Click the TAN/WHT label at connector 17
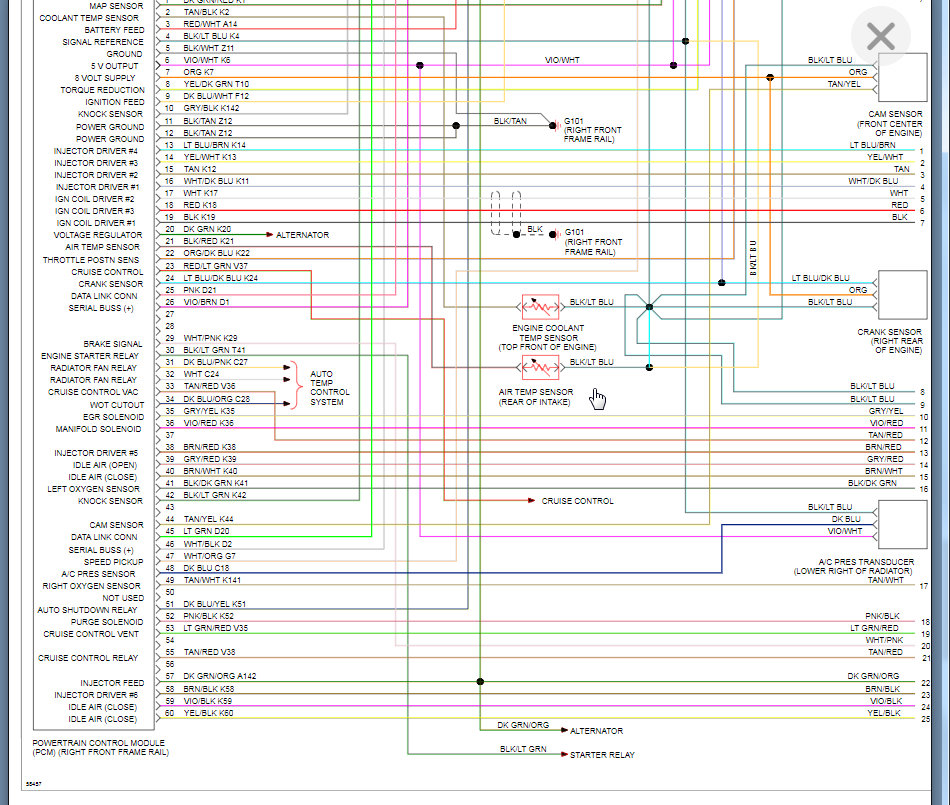The height and width of the screenshot is (805, 950). tap(885, 580)
